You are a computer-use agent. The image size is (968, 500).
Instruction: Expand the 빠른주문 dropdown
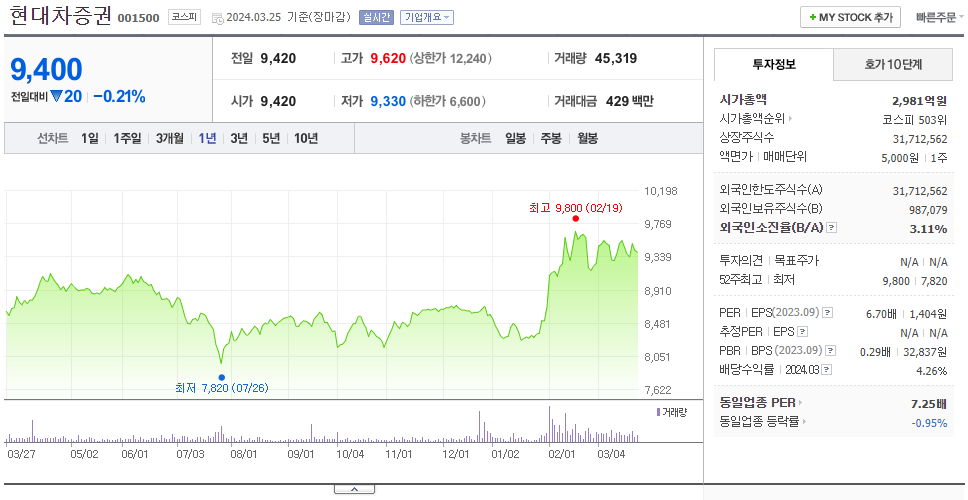(x=940, y=17)
